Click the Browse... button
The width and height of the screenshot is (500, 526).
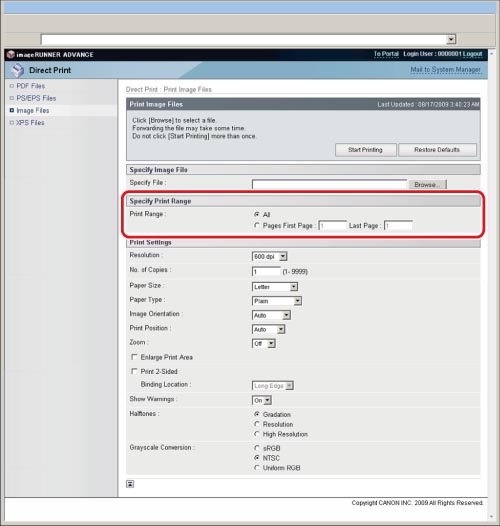[x=427, y=185]
